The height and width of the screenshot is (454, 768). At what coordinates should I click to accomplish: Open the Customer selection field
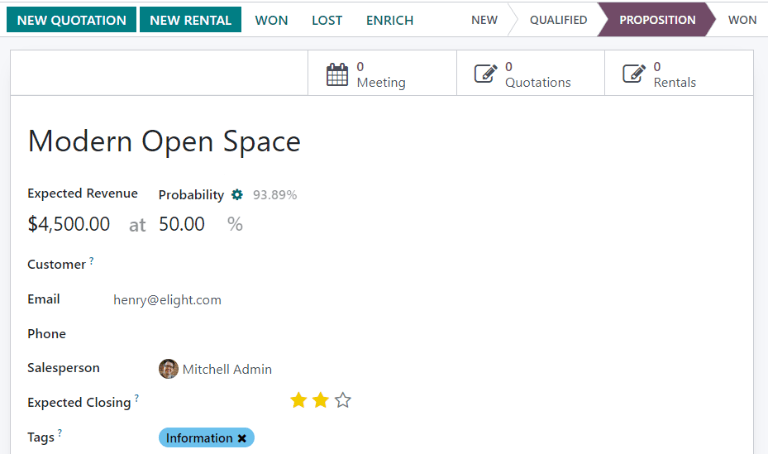(x=300, y=264)
